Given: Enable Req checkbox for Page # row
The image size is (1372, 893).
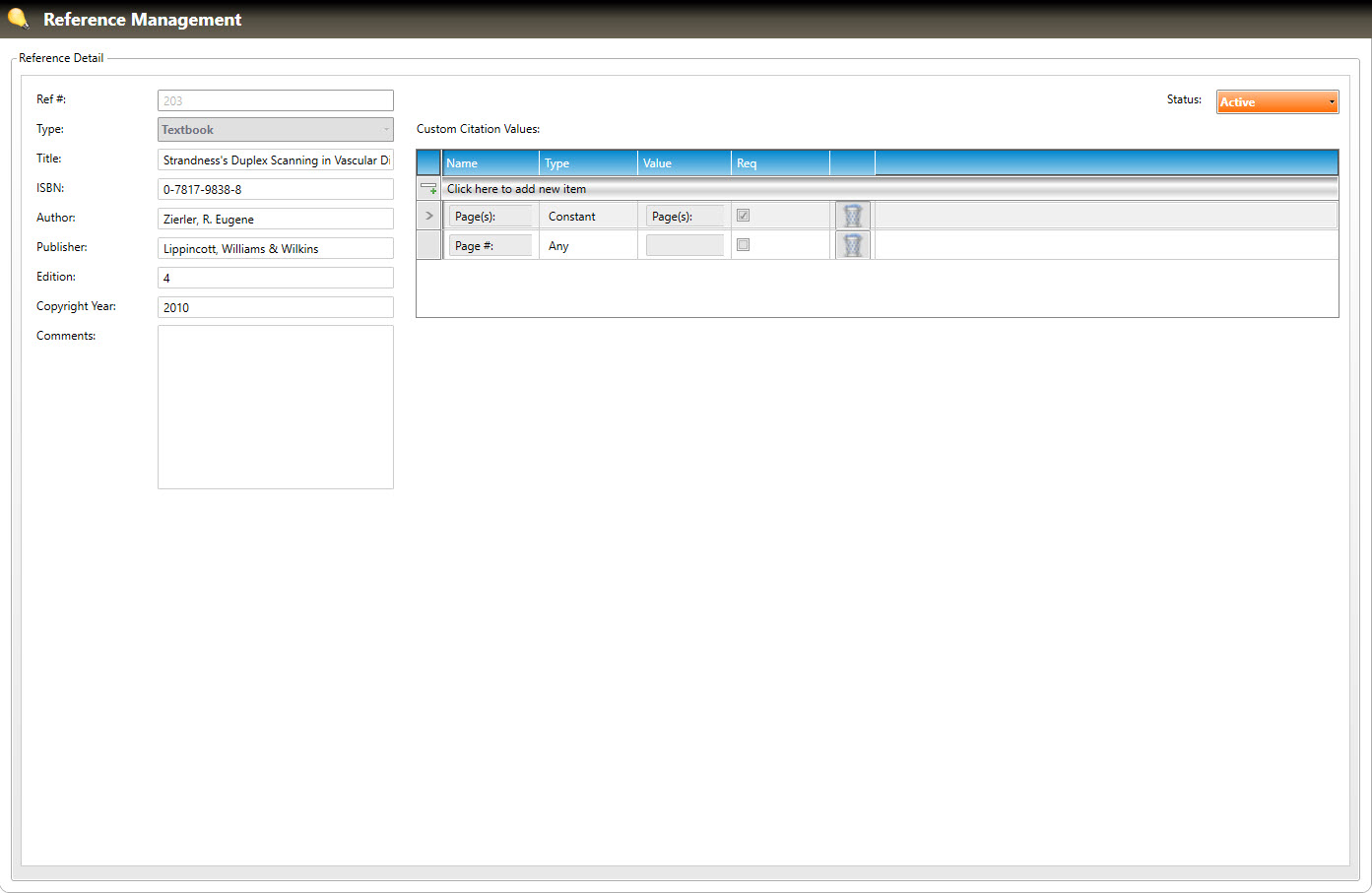Looking at the screenshot, I should click(744, 245).
